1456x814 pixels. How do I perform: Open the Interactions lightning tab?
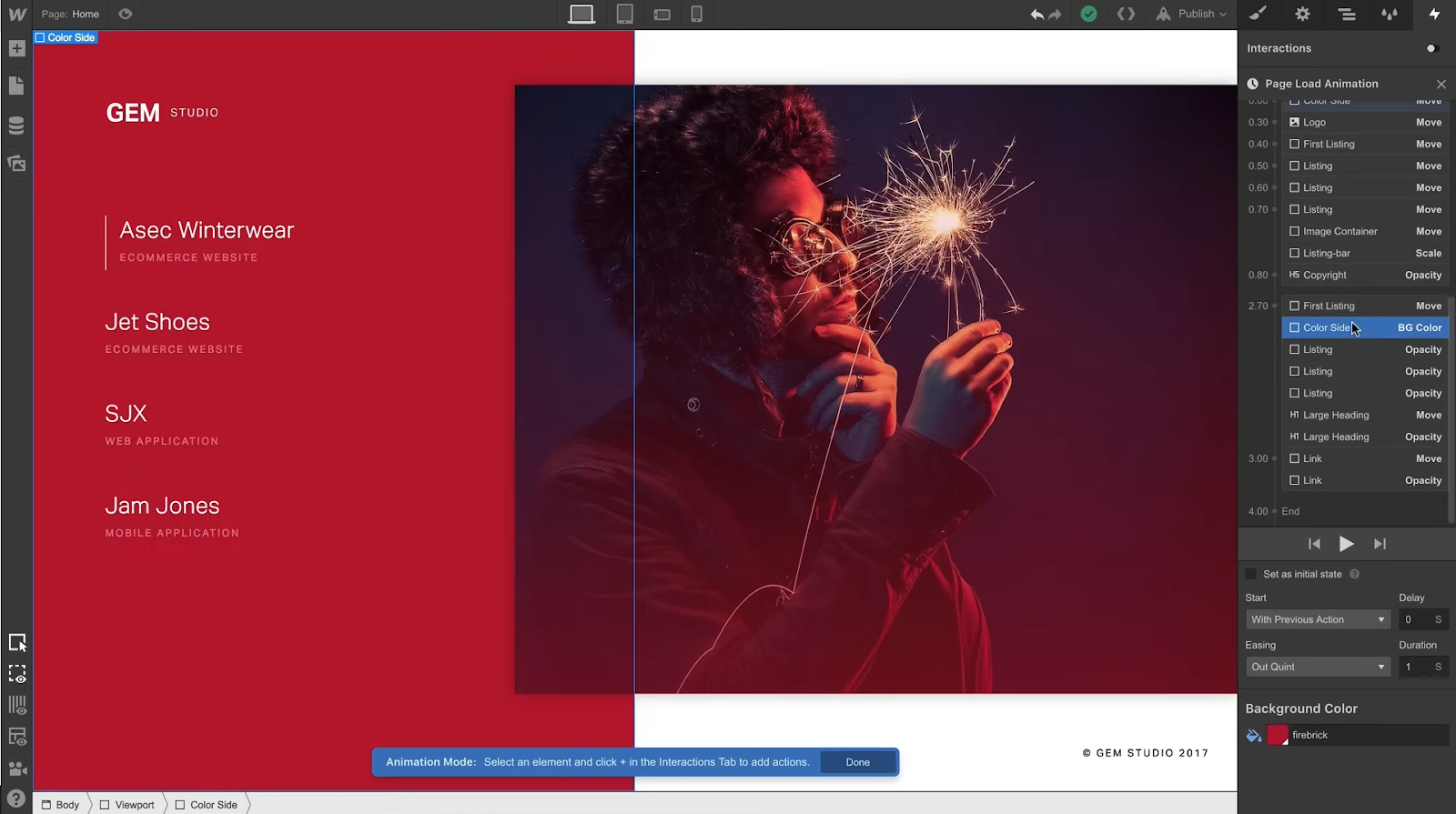[x=1434, y=14]
